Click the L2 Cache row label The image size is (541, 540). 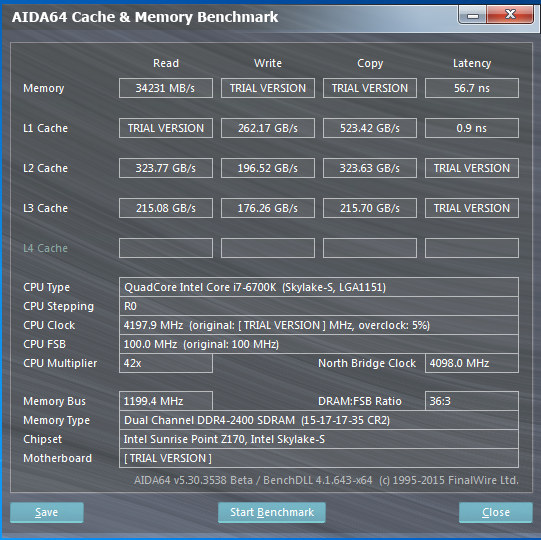[x=45, y=168]
